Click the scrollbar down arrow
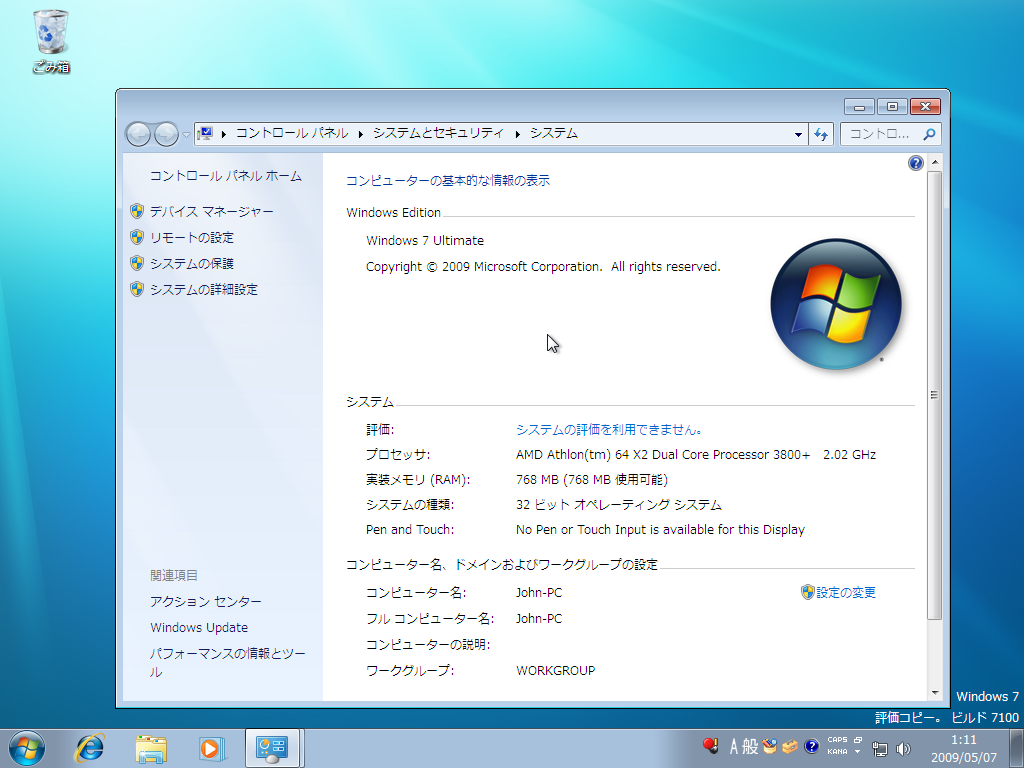Image resolution: width=1024 pixels, height=768 pixels. pyautogui.click(x=935, y=693)
